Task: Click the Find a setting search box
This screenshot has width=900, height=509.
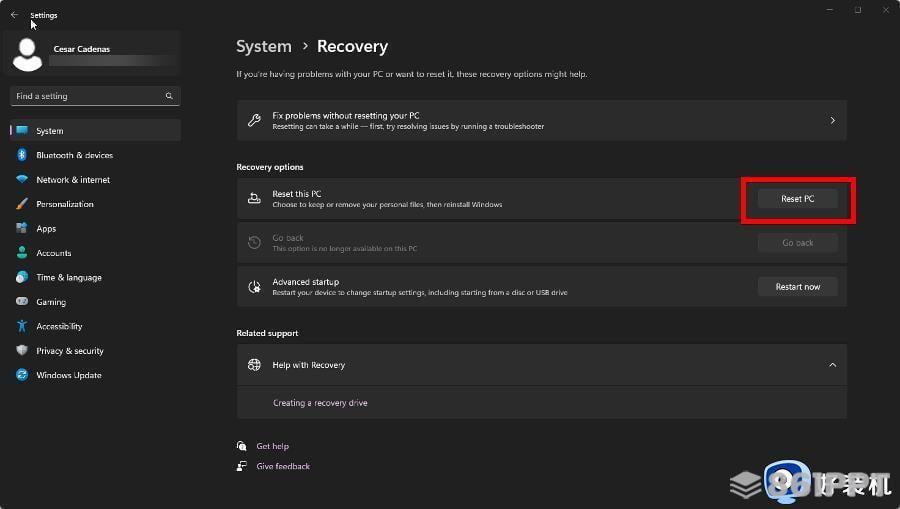Action: coord(95,96)
